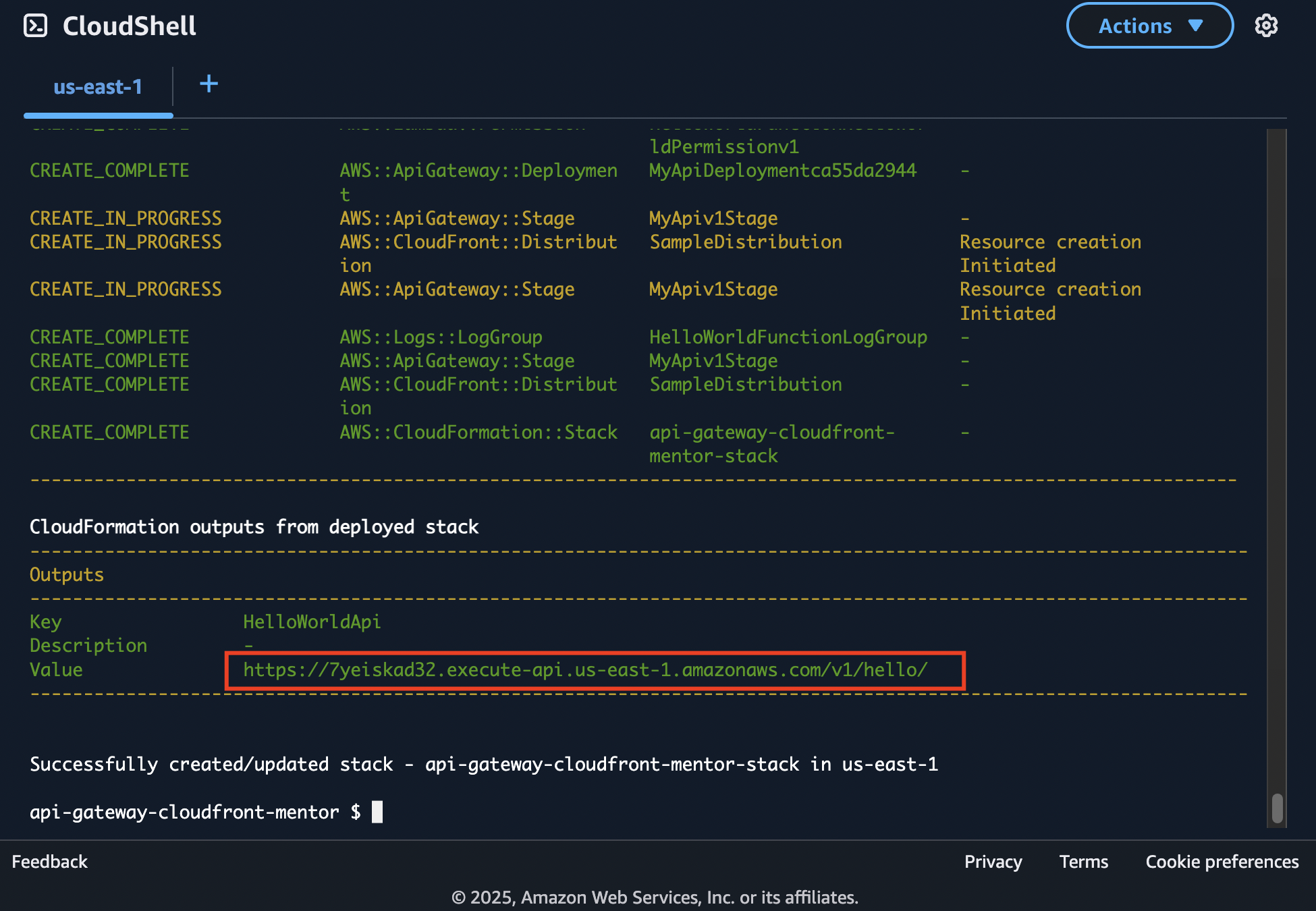Click the CloudShell terminal logo icon

click(x=35, y=26)
